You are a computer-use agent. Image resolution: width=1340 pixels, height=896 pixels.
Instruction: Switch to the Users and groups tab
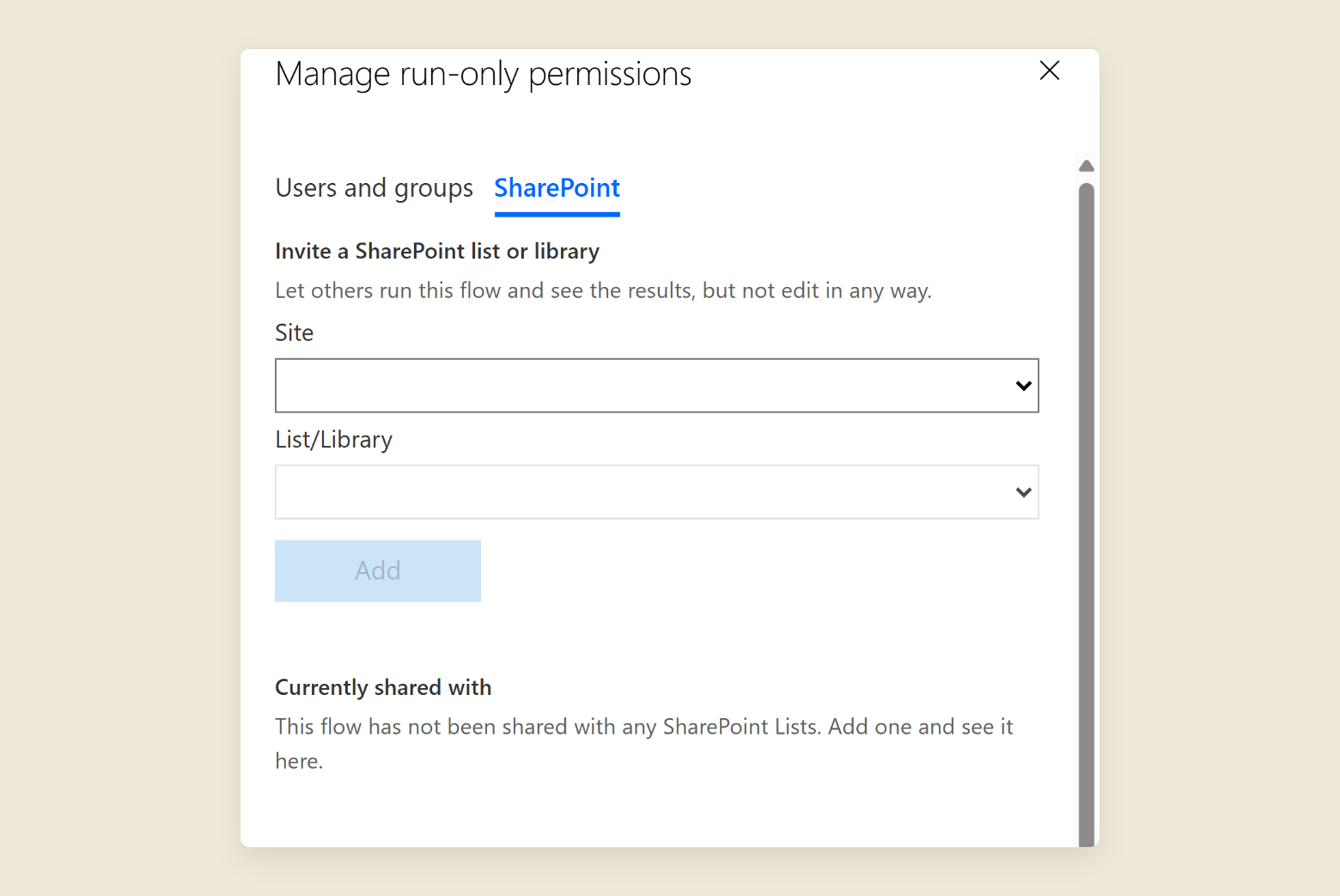tap(374, 188)
